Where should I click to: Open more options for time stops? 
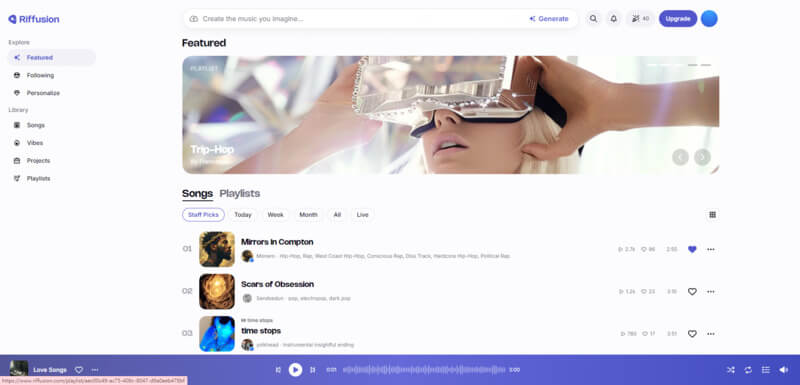click(x=711, y=334)
